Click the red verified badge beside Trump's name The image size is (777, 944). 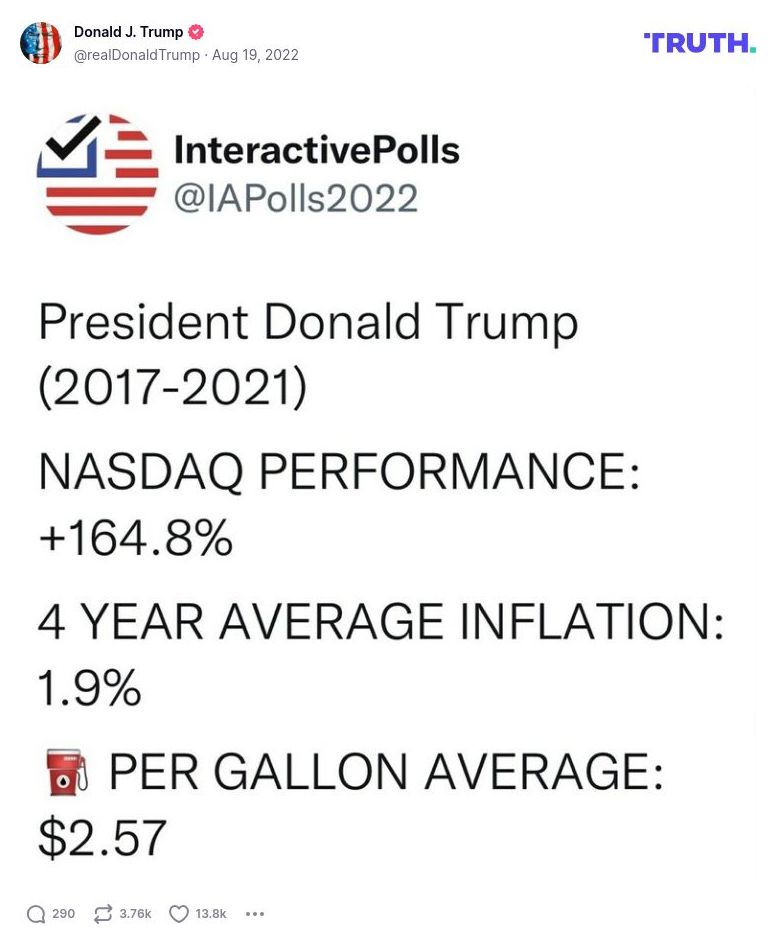pyautogui.click(x=196, y=31)
